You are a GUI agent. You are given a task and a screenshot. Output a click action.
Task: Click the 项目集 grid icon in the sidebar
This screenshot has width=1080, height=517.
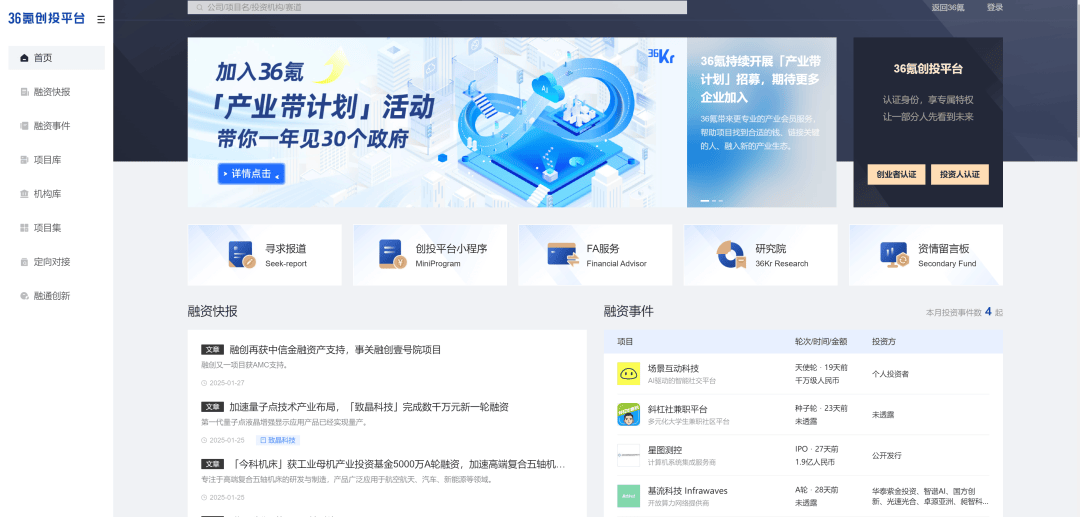point(25,228)
